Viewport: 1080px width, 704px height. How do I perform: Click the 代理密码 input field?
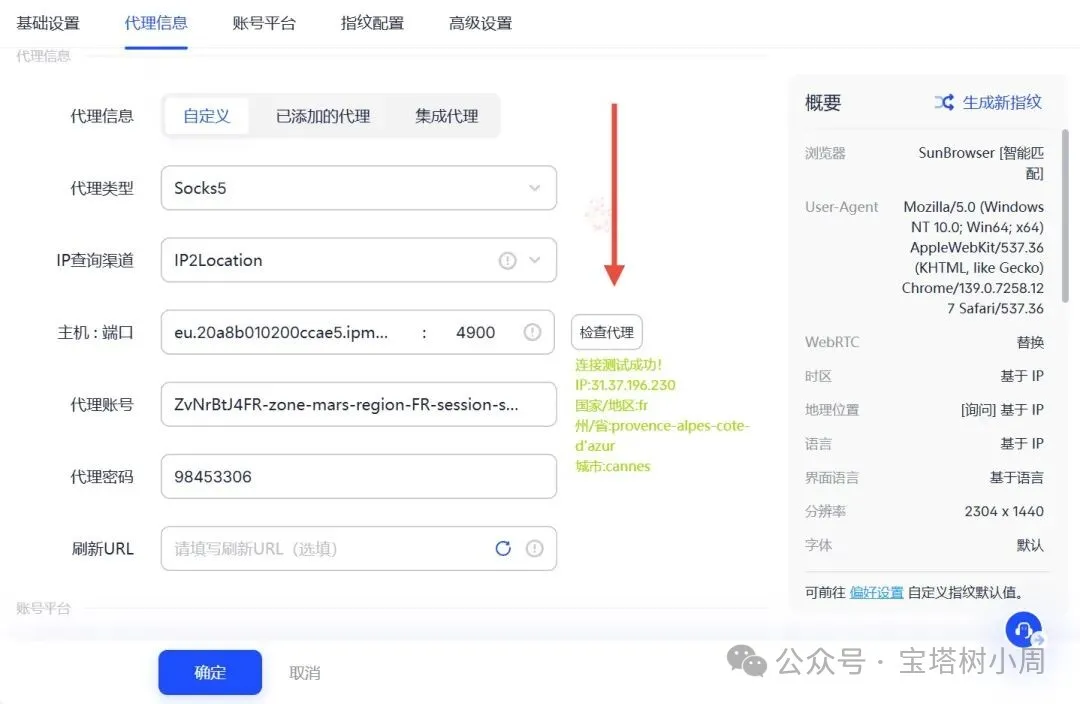tap(358, 476)
